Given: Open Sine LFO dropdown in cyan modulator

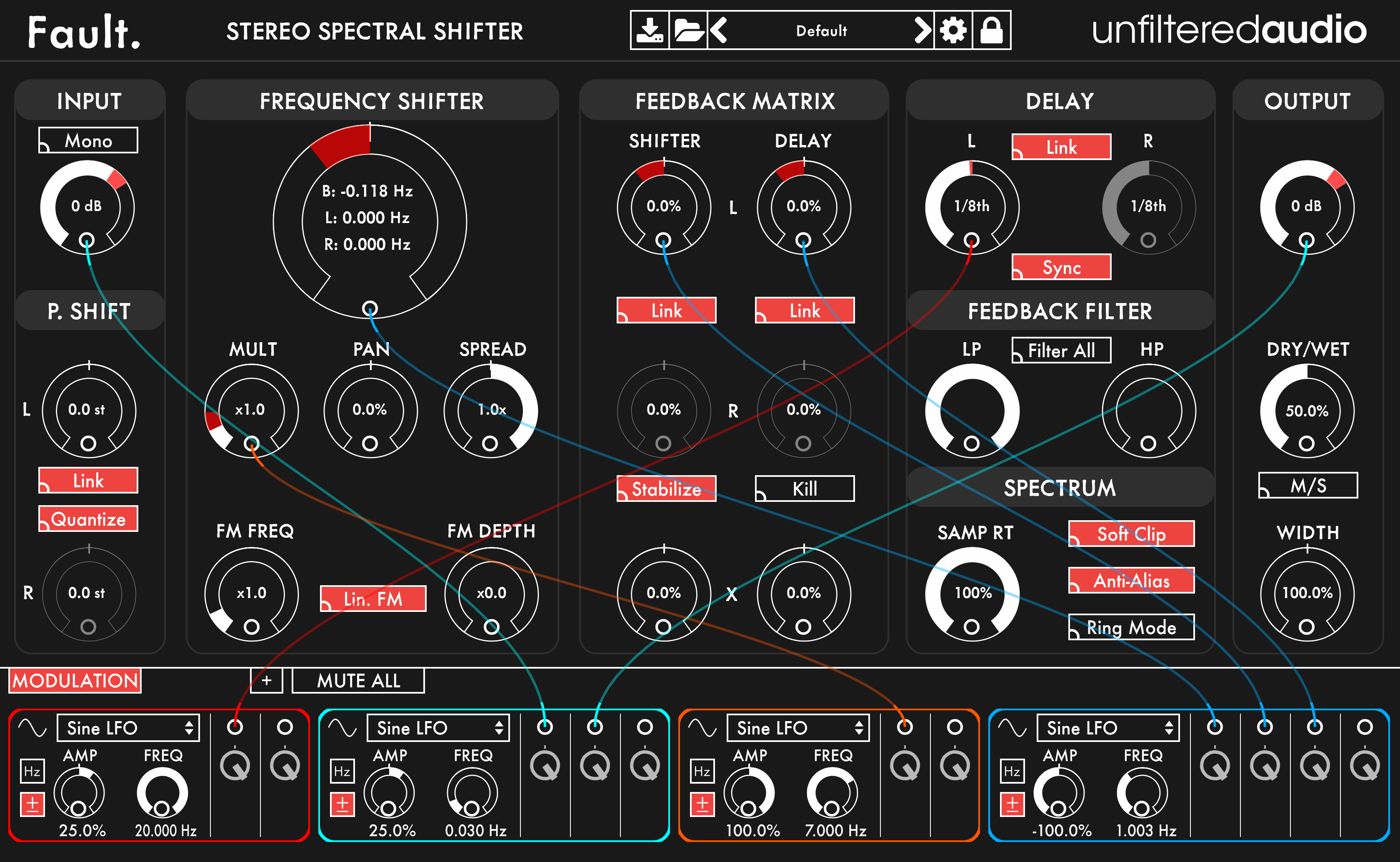Looking at the screenshot, I should 438,728.
